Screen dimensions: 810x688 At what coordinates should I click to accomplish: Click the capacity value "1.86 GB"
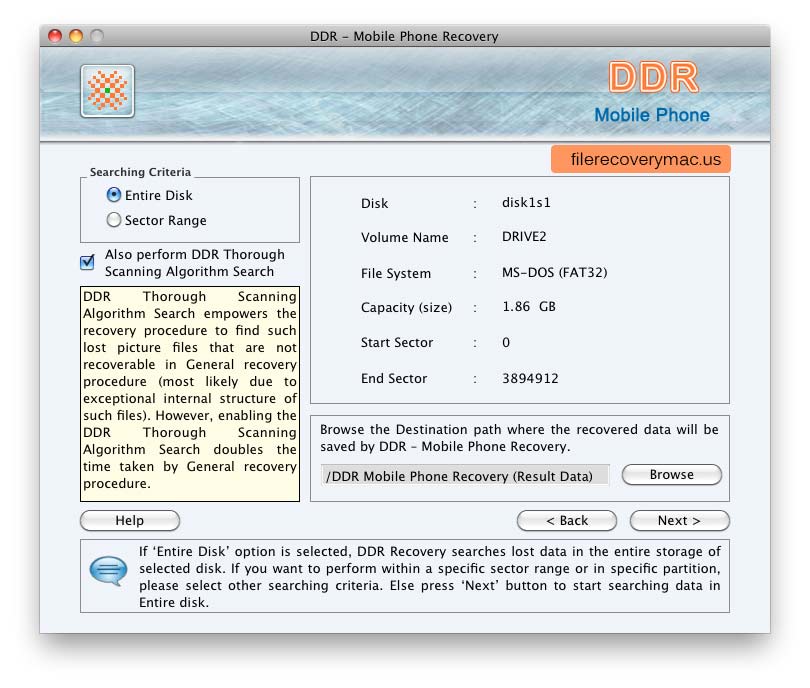[529, 306]
